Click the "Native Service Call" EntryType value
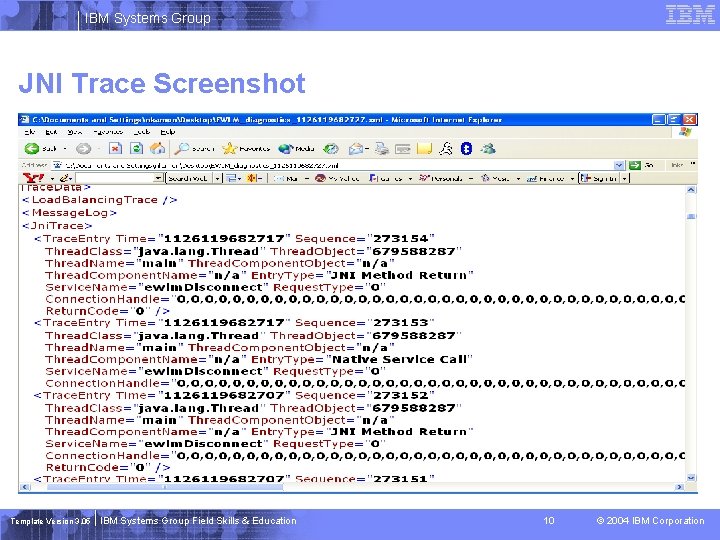This screenshot has width=720, height=540. tap(399, 360)
